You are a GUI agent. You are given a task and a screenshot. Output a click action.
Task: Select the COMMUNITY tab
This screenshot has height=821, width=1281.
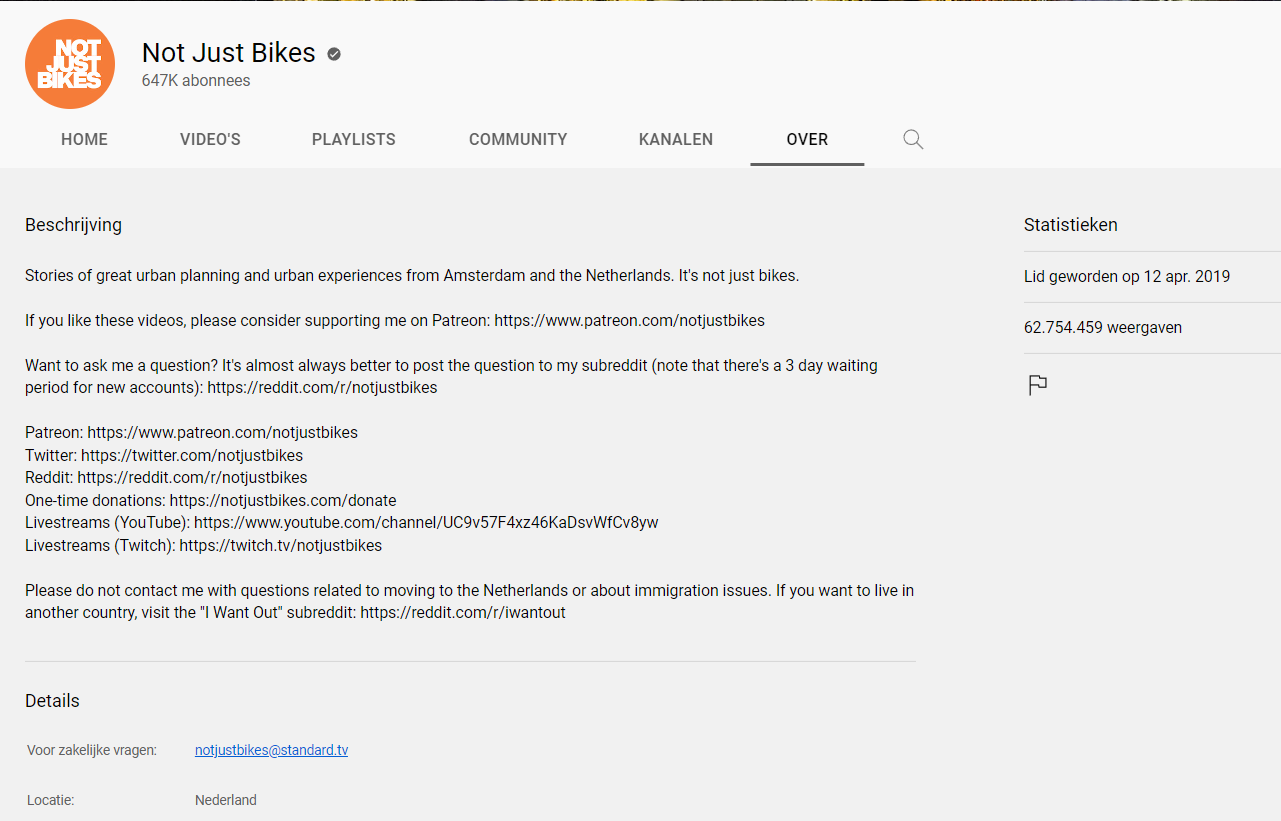(x=518, y=140)
